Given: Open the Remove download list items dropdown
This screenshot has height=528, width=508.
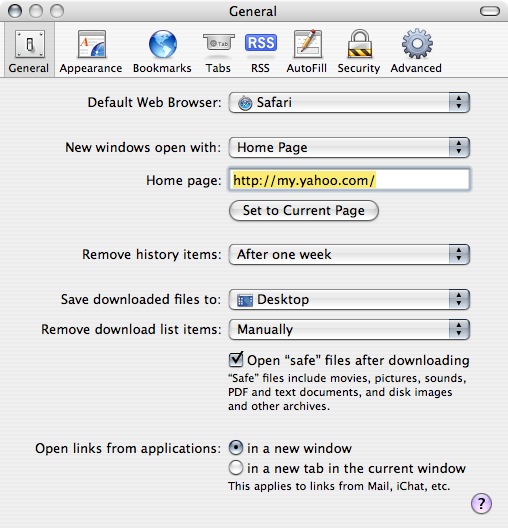Looking at the screenshot, I should pyautogui.click(x=349, y=329).
